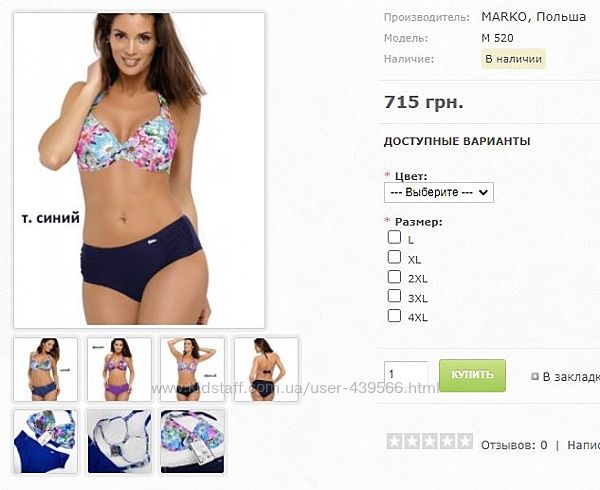
Task: Select the XL size checkbox
Action: [x=394, y=257]
